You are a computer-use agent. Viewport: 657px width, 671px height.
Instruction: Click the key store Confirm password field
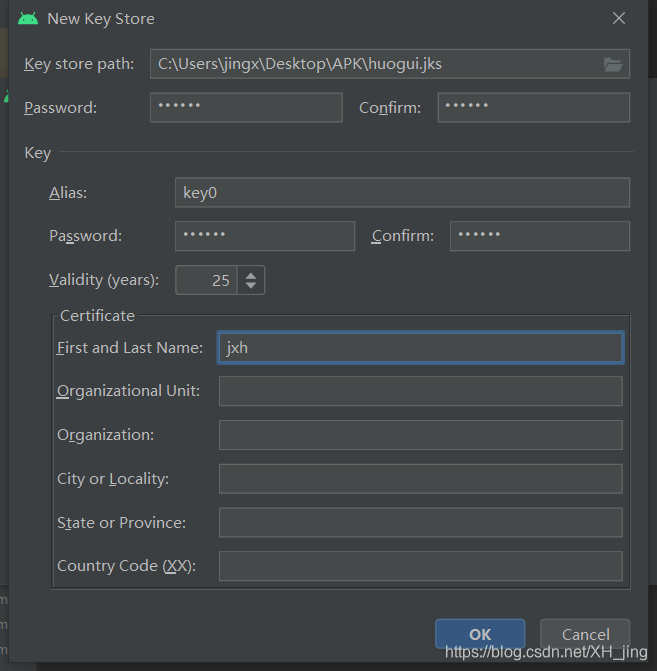point(534,107)
